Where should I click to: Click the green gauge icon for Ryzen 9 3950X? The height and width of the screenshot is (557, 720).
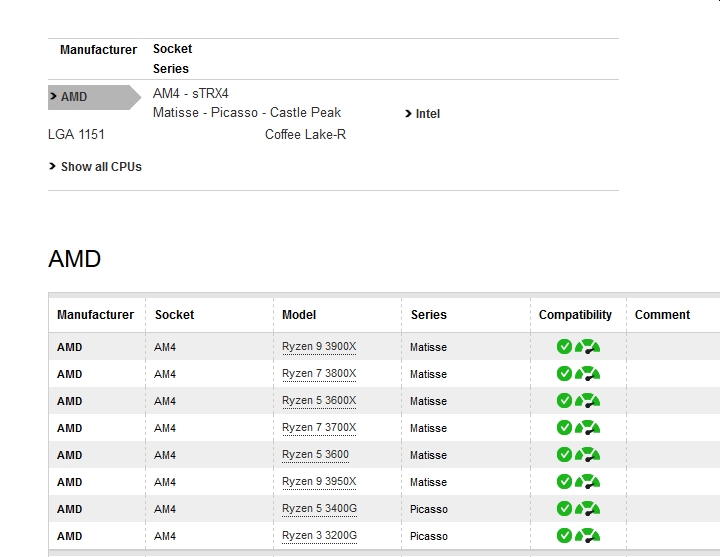[x=587, y=482]
